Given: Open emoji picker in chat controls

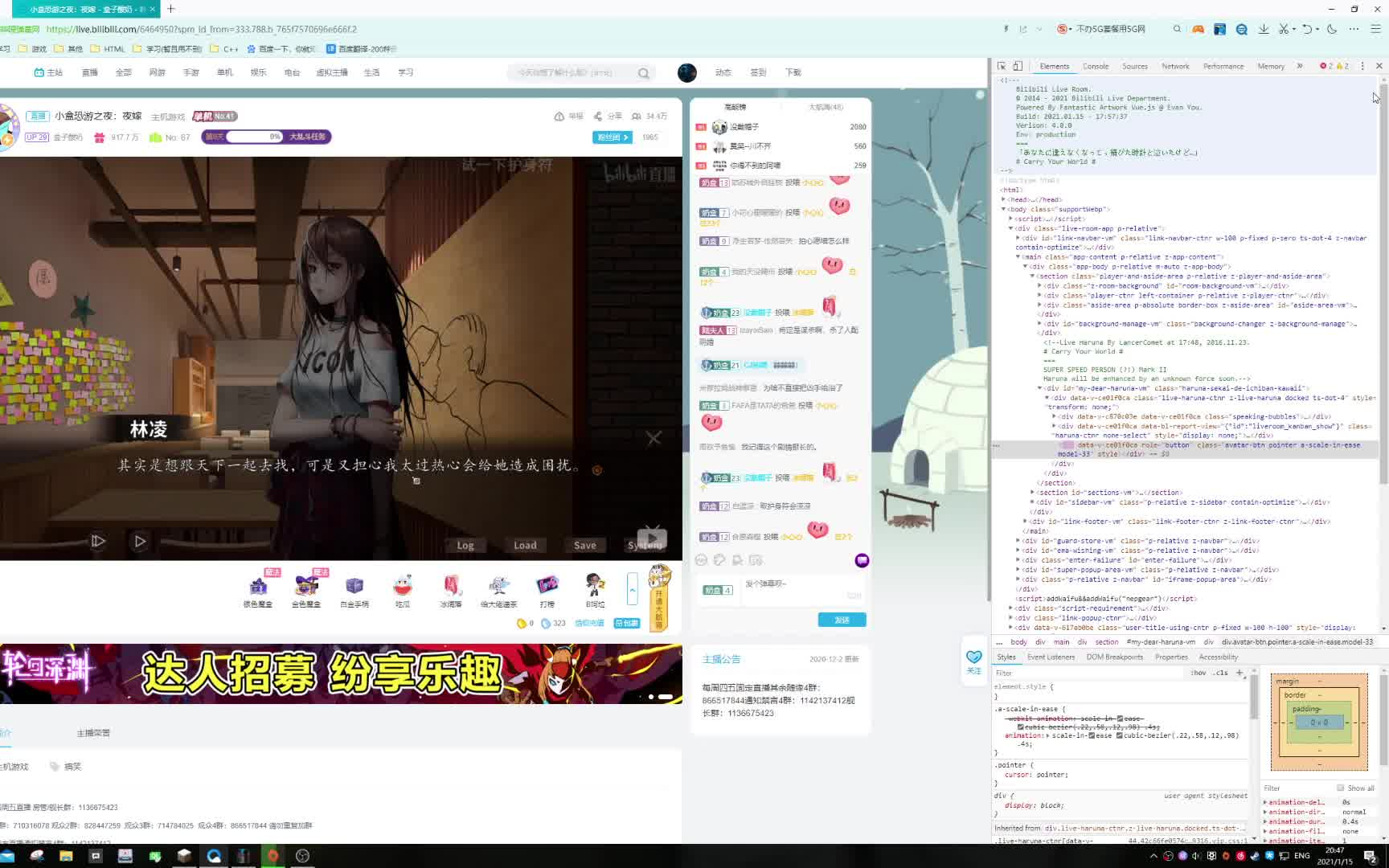Looking at the screenshot, I should pyautogui.click(x=702, y=560).
